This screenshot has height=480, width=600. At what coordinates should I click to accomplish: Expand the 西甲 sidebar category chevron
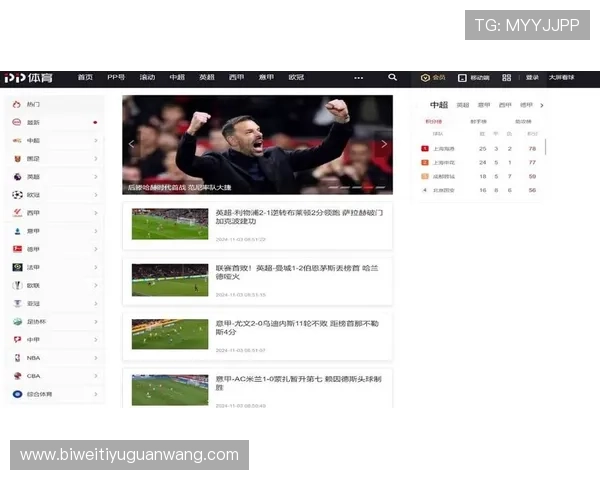96,213
